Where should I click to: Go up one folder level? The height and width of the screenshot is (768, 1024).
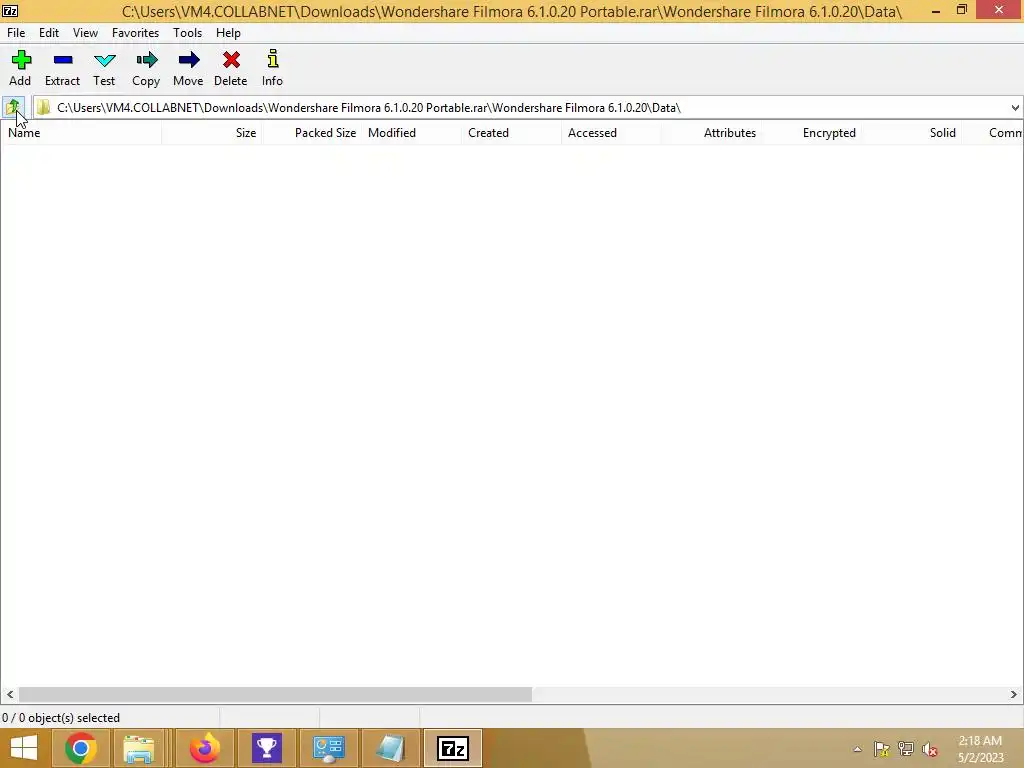(x=14, y=107)
